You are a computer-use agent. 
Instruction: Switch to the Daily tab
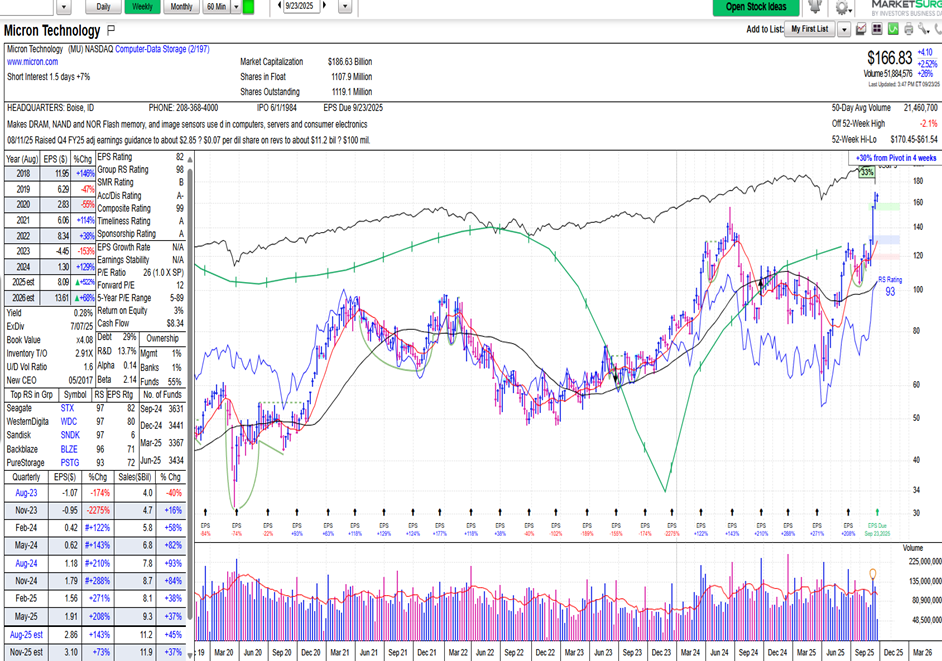pos(103,7)
